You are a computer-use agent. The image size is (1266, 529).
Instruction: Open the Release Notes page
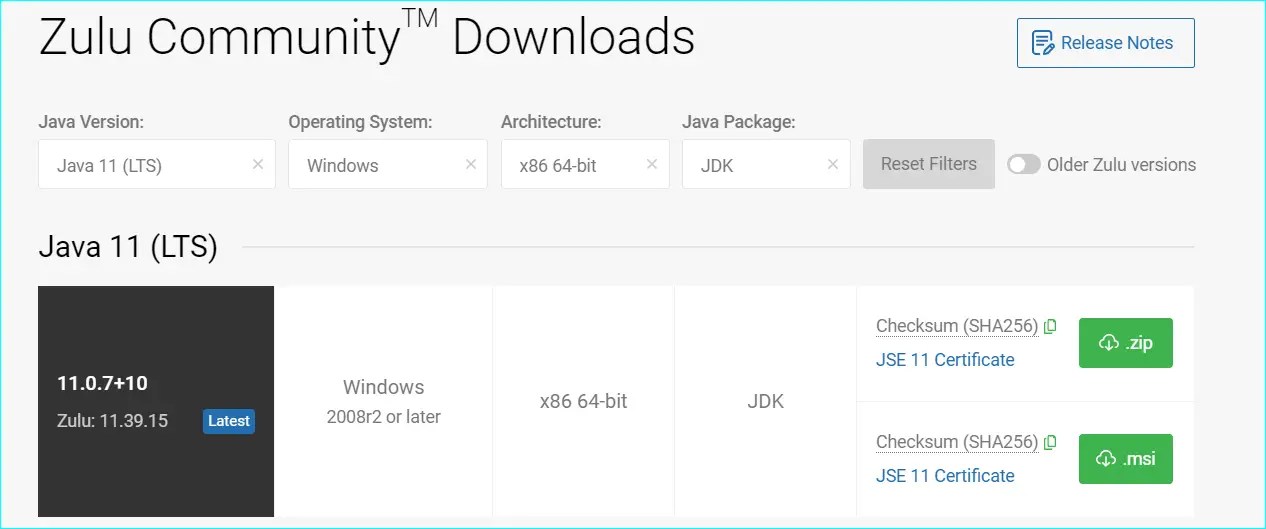(x=1105, y=43)
